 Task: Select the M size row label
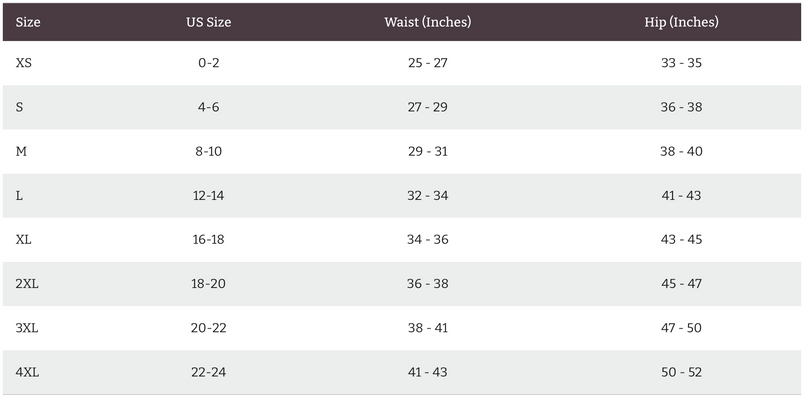pyautogui.click(x=22, y=151)
